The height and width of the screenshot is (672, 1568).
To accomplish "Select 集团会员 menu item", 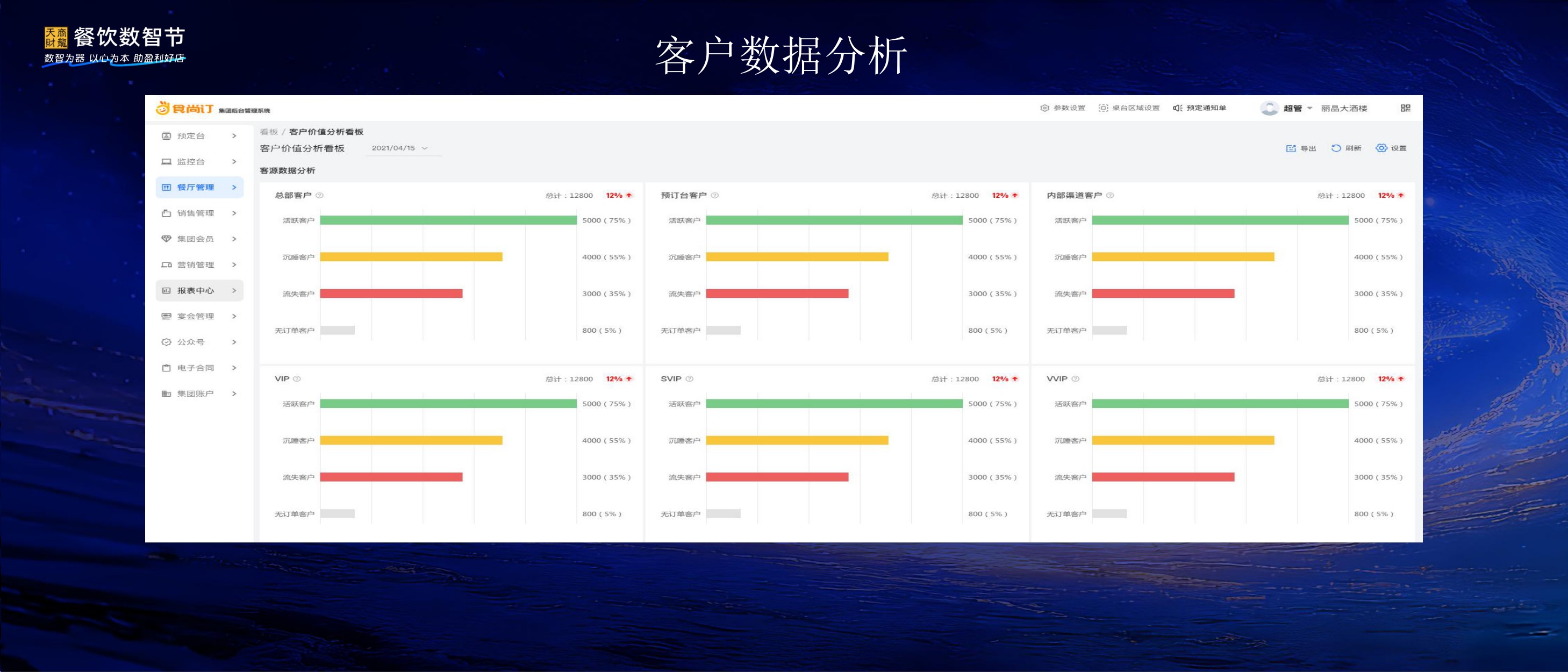I will pos(199,239).
